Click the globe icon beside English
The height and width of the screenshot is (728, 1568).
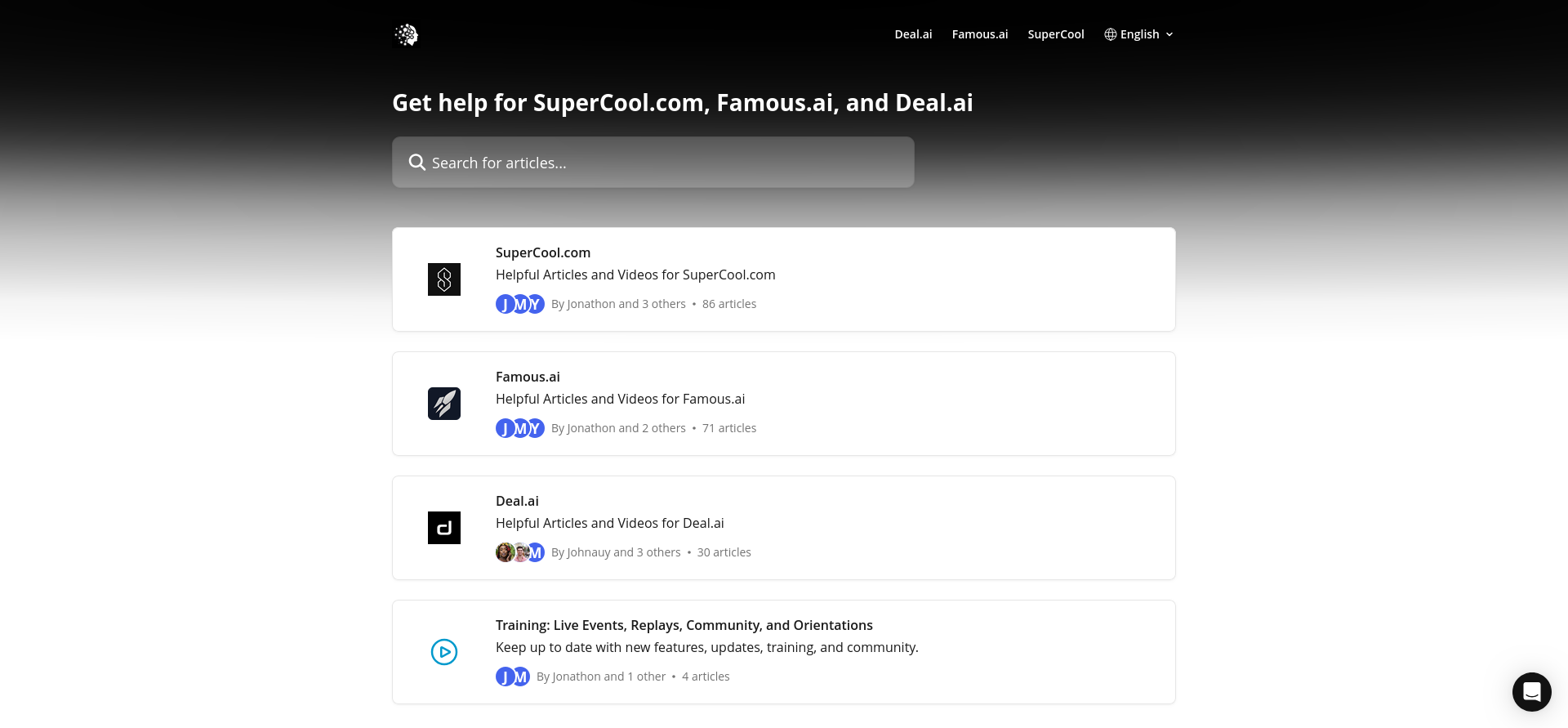point(1111,34)
